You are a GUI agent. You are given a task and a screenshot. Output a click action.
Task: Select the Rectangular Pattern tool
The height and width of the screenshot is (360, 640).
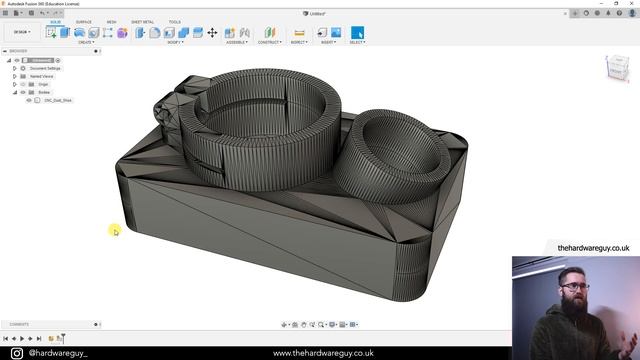pos(108,33)
